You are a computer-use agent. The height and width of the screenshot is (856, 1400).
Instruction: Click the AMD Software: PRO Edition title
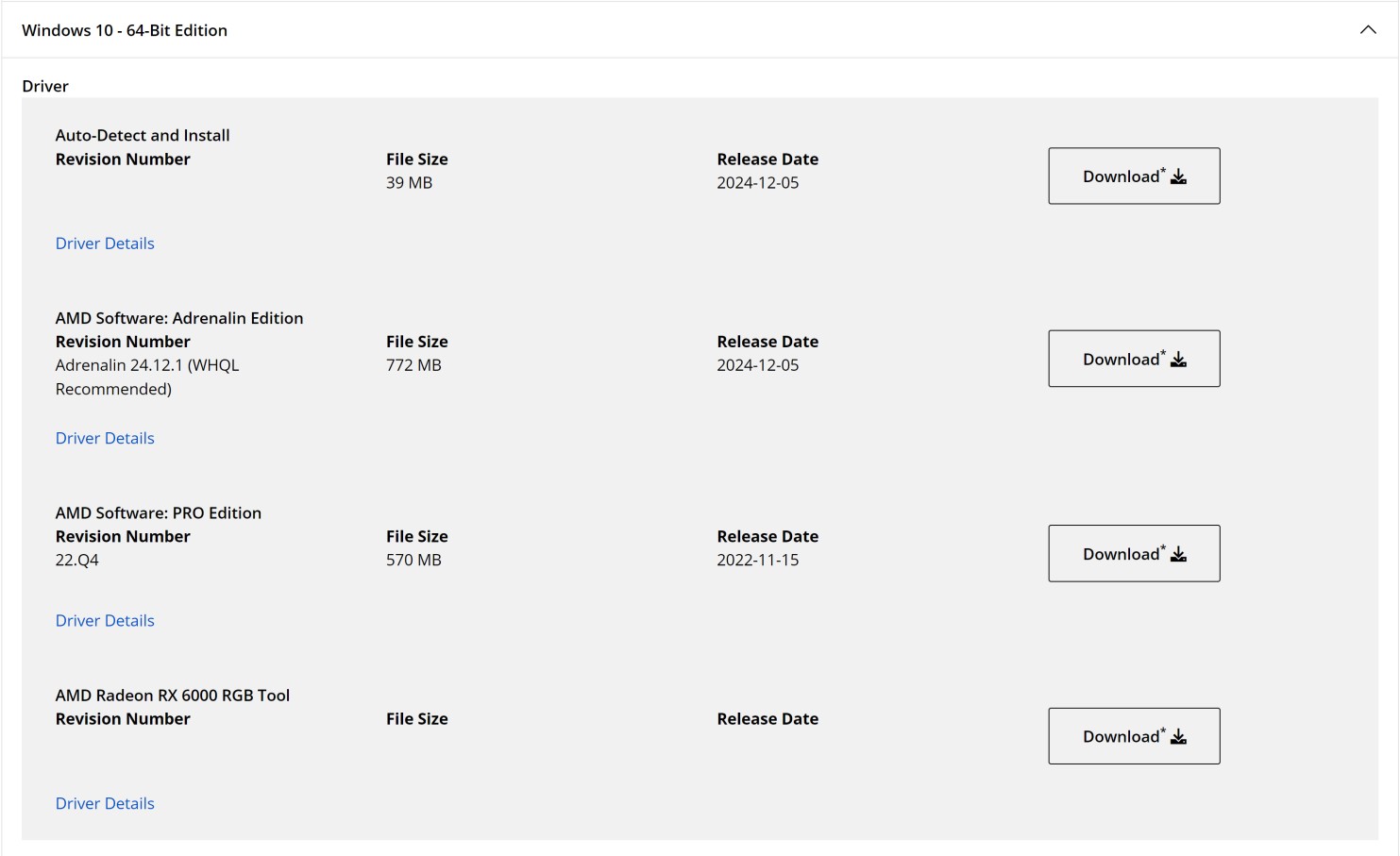click(159, 512)
